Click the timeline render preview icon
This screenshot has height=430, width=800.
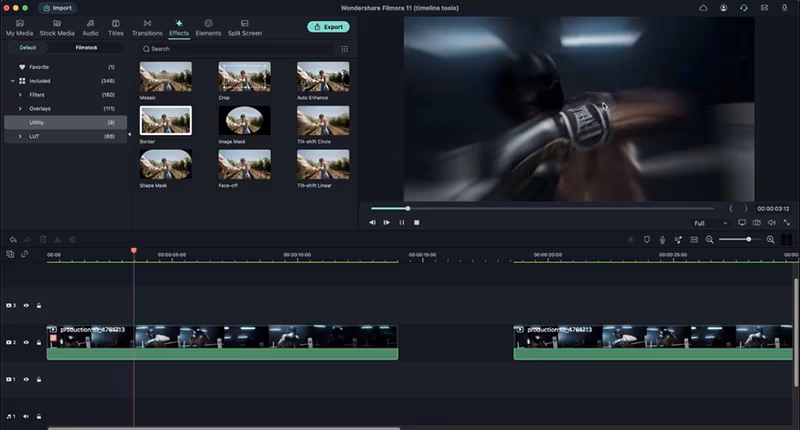pos(631,240)
